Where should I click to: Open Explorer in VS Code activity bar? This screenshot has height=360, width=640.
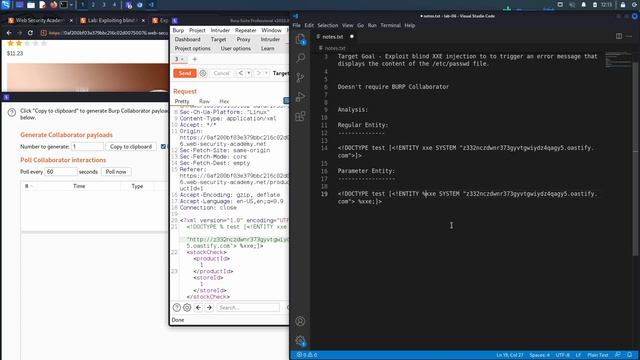(x=300, y=39)
